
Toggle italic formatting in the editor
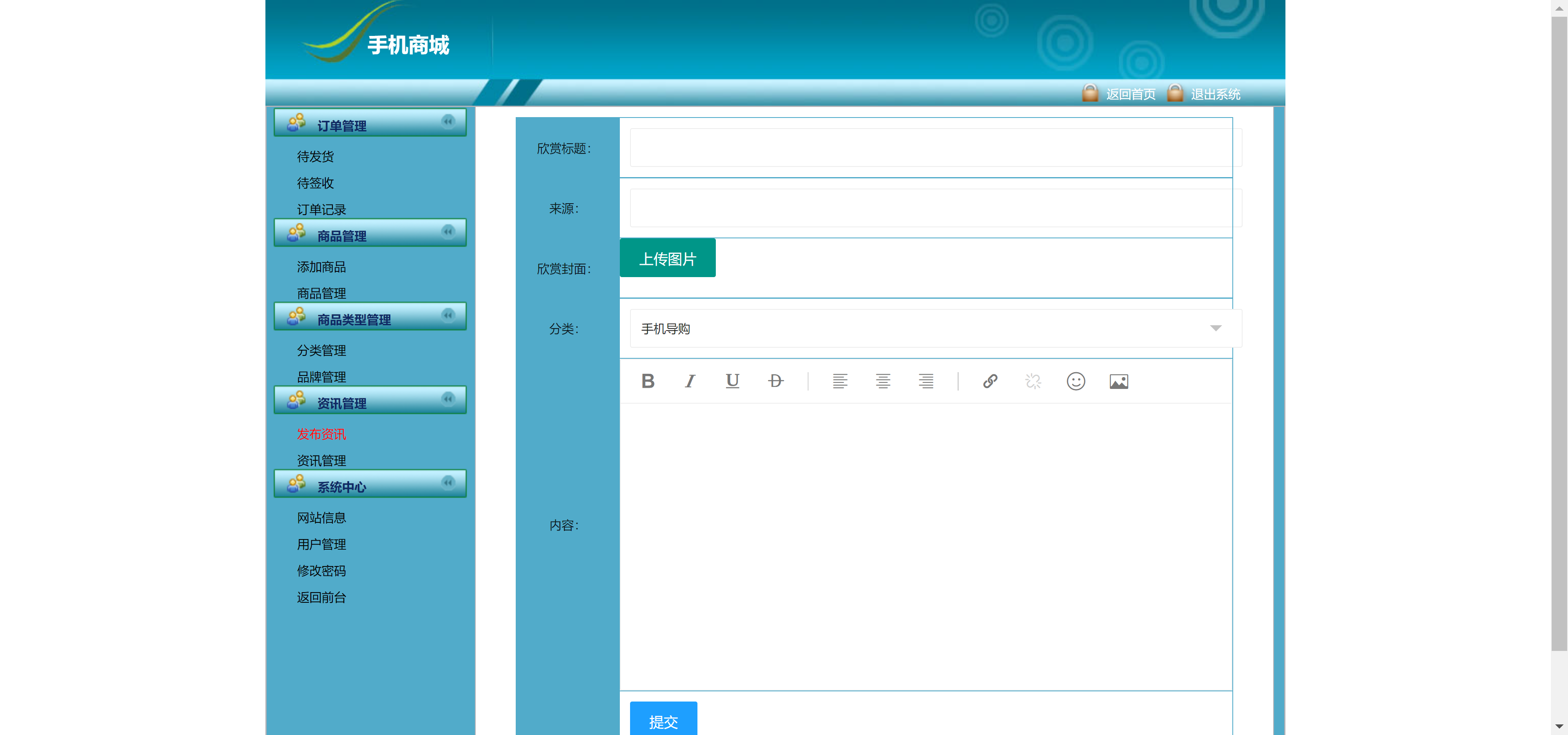pos(690,381)
